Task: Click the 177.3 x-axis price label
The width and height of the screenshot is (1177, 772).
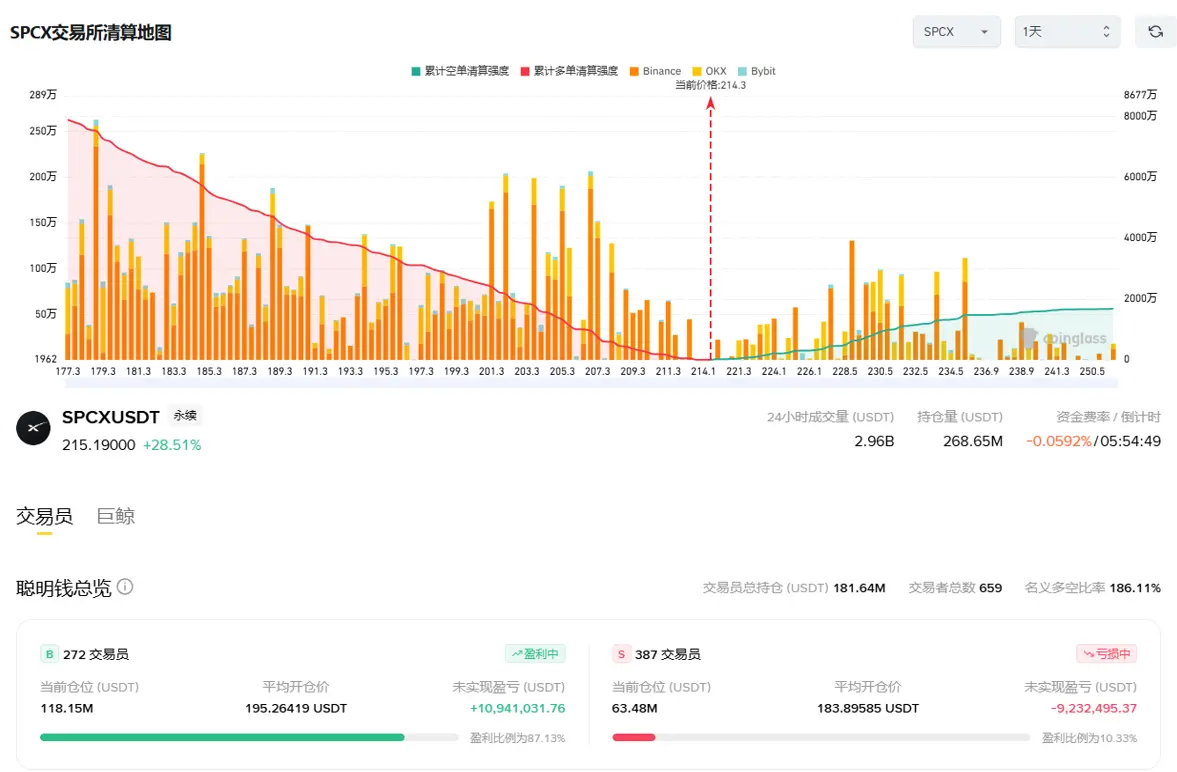Action: coord(68,371)
